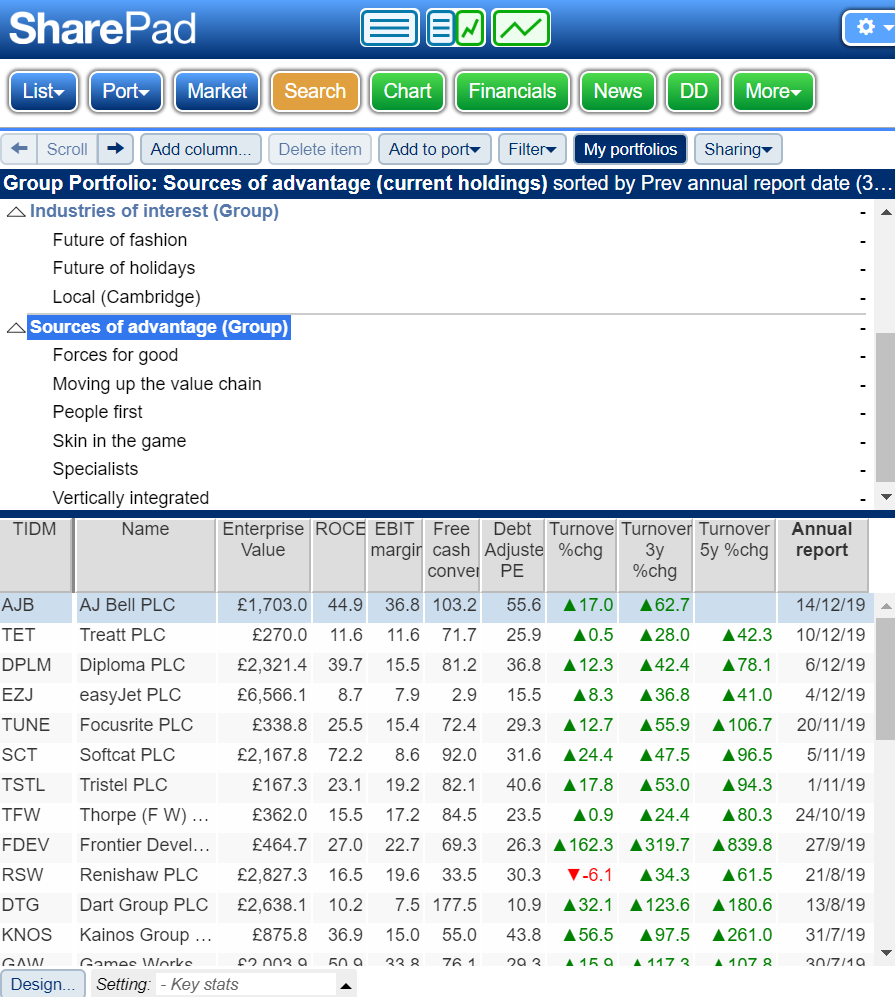Sort by the EBIT margin column header
Screen dimensions: 895x997
pos(395,555)
